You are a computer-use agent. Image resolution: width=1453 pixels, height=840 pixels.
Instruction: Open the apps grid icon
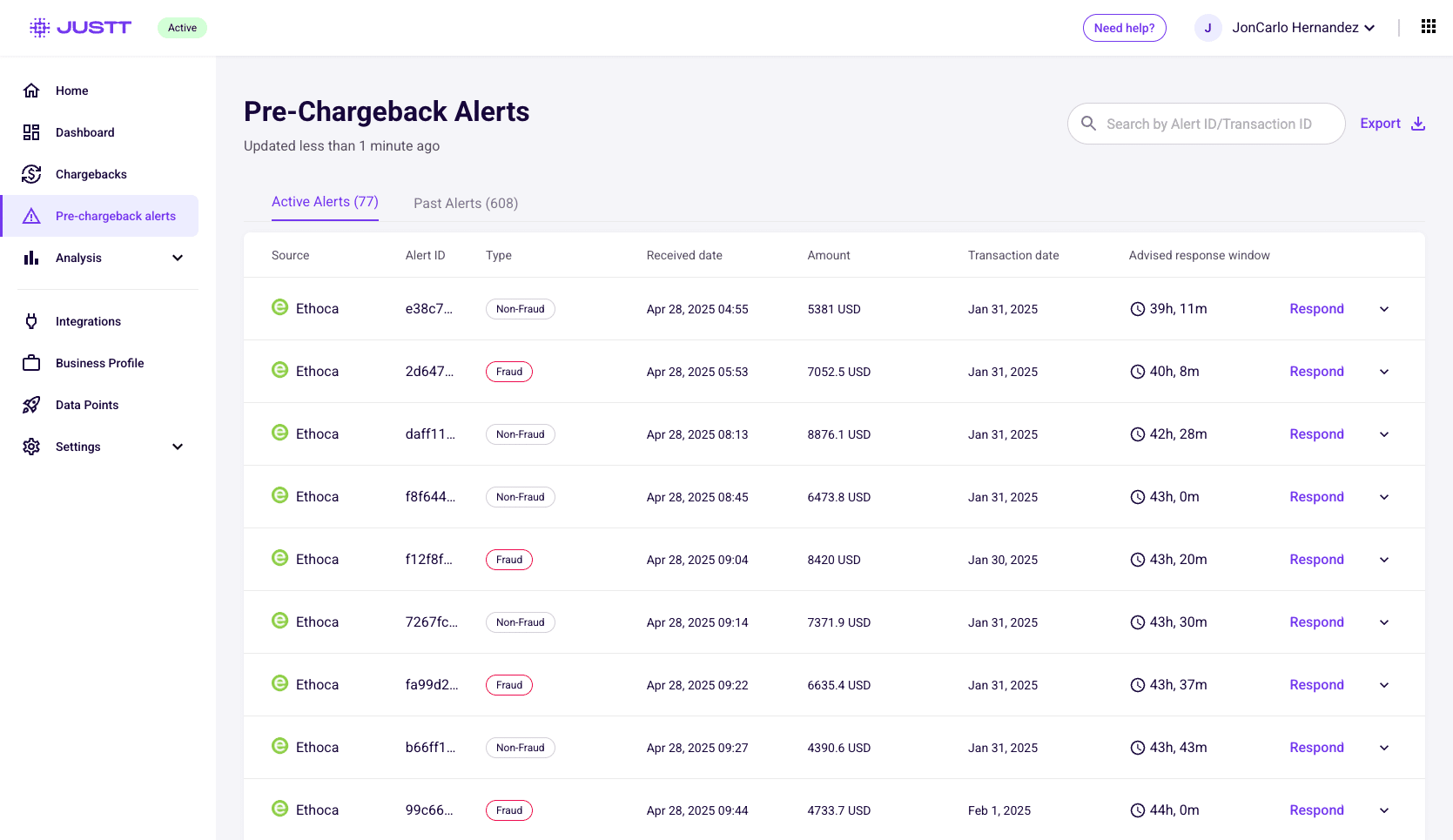tap(1429, 27)
